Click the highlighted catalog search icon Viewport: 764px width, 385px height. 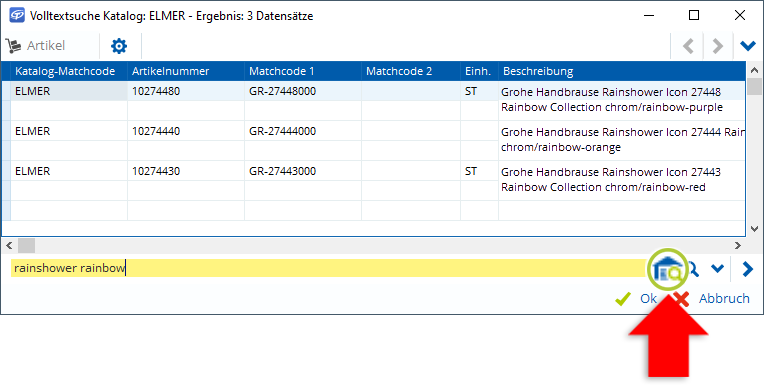[x=667, y=269]
